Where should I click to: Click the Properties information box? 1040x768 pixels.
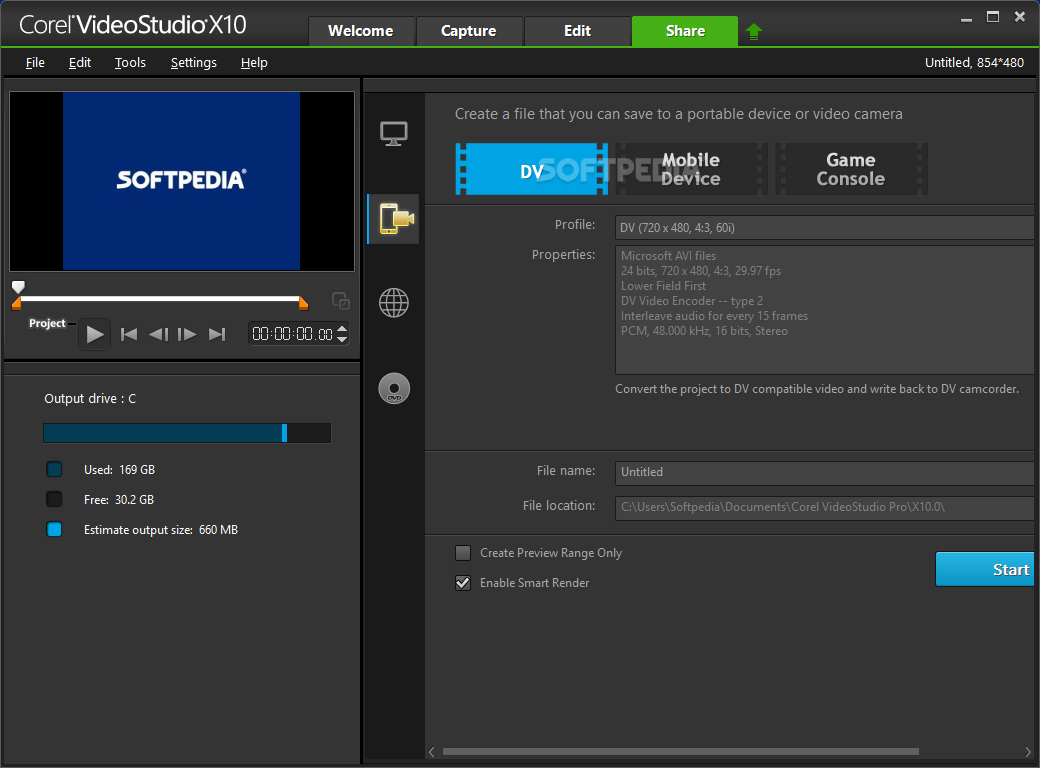(x=824, y=310)
